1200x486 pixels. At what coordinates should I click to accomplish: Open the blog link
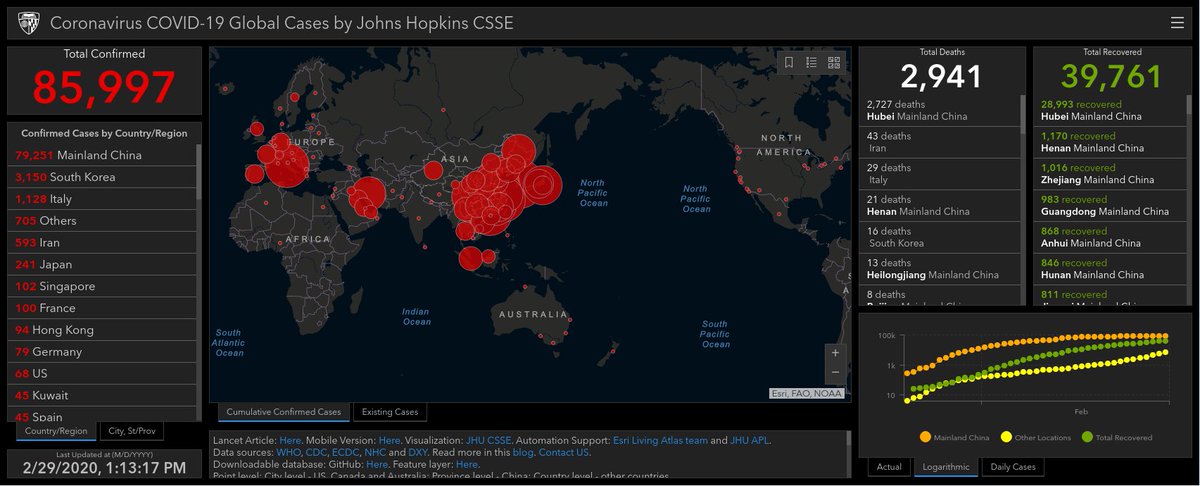pyautogui.click(x=521, y=453)
